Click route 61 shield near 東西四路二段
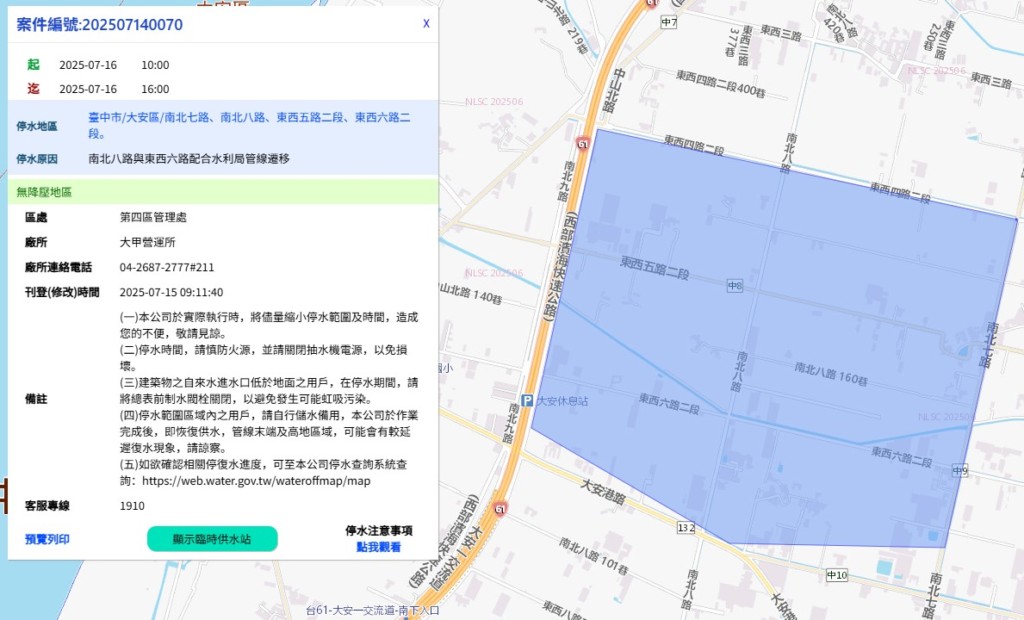The image size is (1024, 620). (x=582, y=144)
